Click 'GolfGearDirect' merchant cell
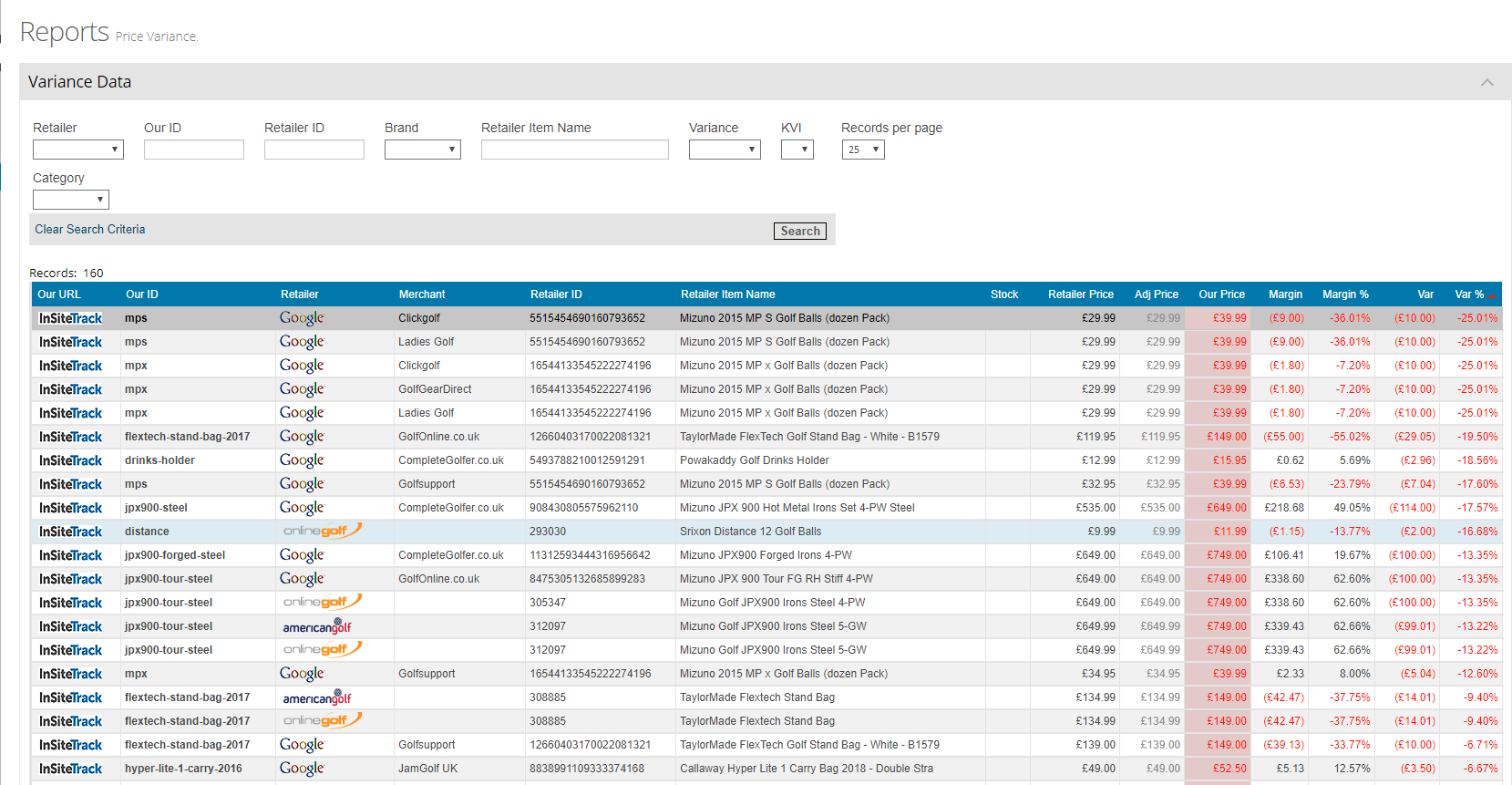This screenshot has height=785, width=1512. pos(436,389)
